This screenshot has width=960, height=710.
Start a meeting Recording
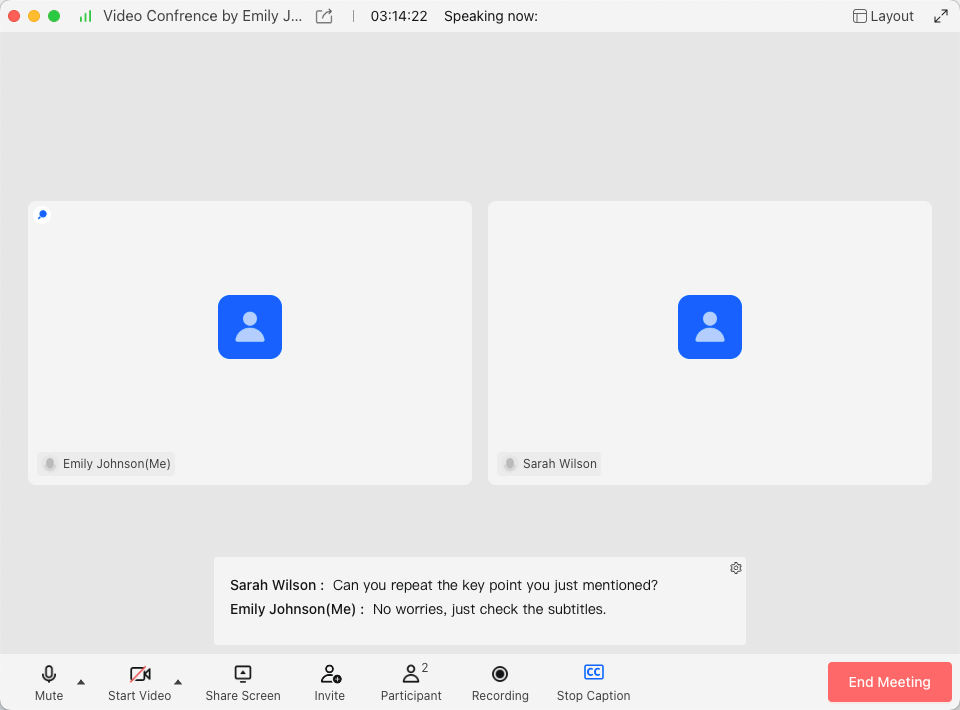tap(499, 681)
